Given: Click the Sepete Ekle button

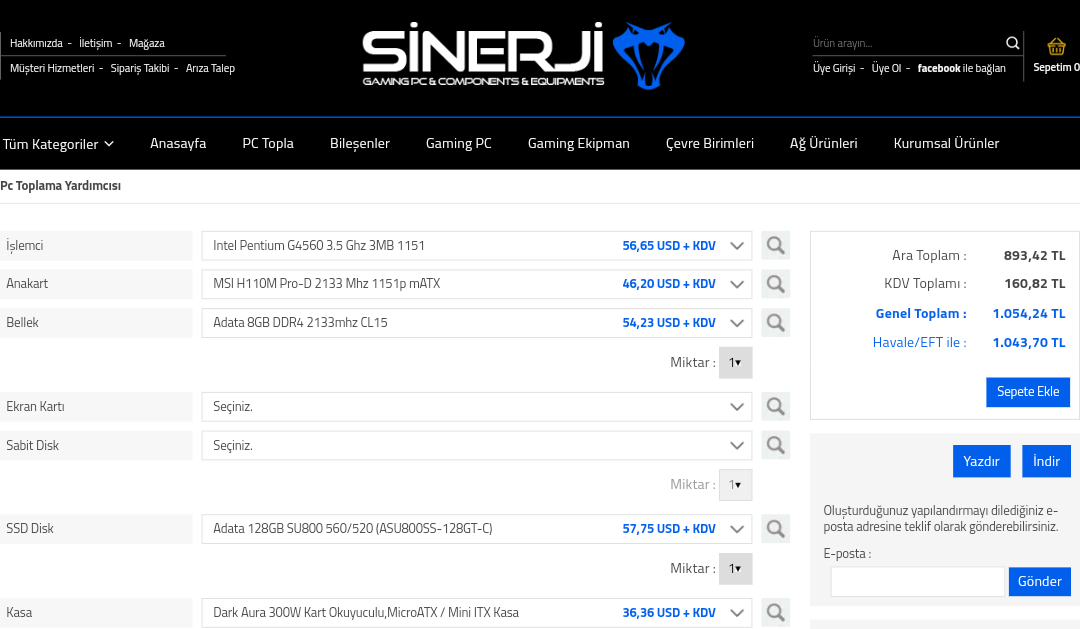Looking at the screenshot, I should click(x=1028, y=392).
